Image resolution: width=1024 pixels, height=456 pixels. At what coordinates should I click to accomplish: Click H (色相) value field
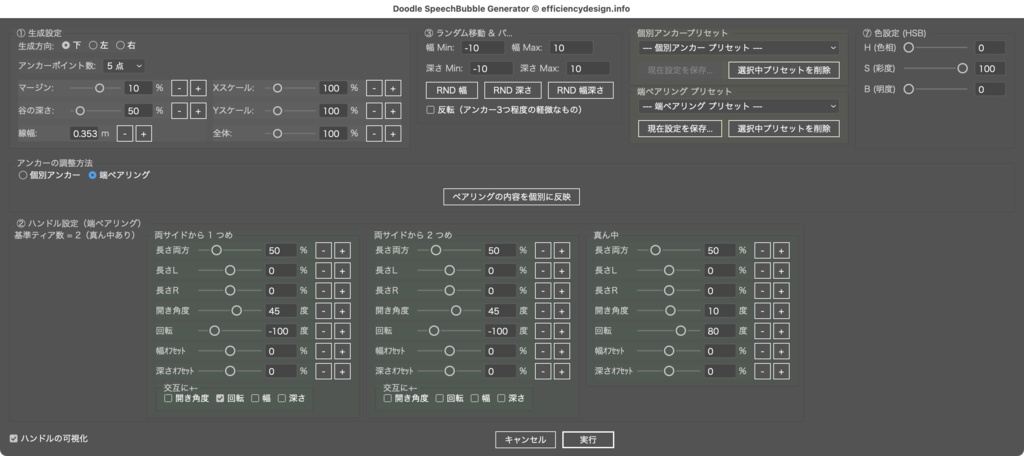pyautogui.click(x=990, y=48)
